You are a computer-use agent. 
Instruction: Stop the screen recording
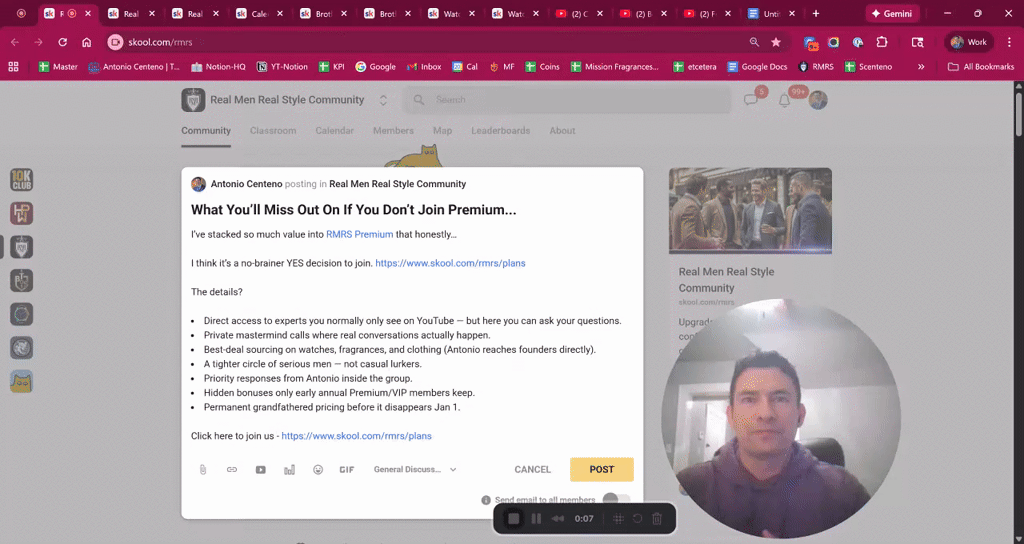point(514,519)
